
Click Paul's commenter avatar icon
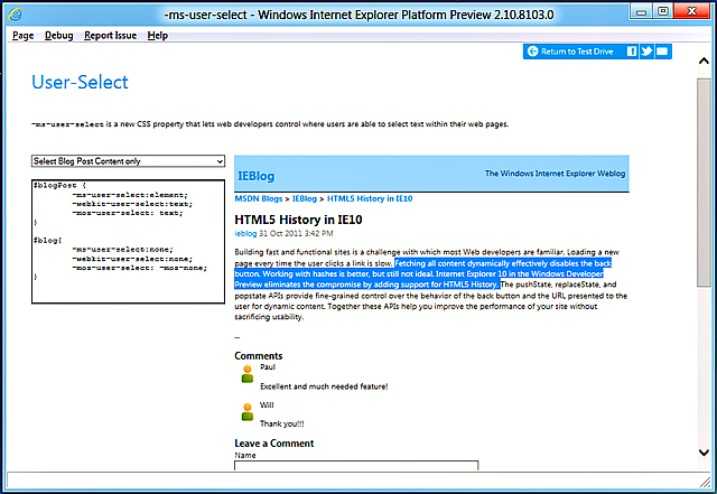point(247,374)
